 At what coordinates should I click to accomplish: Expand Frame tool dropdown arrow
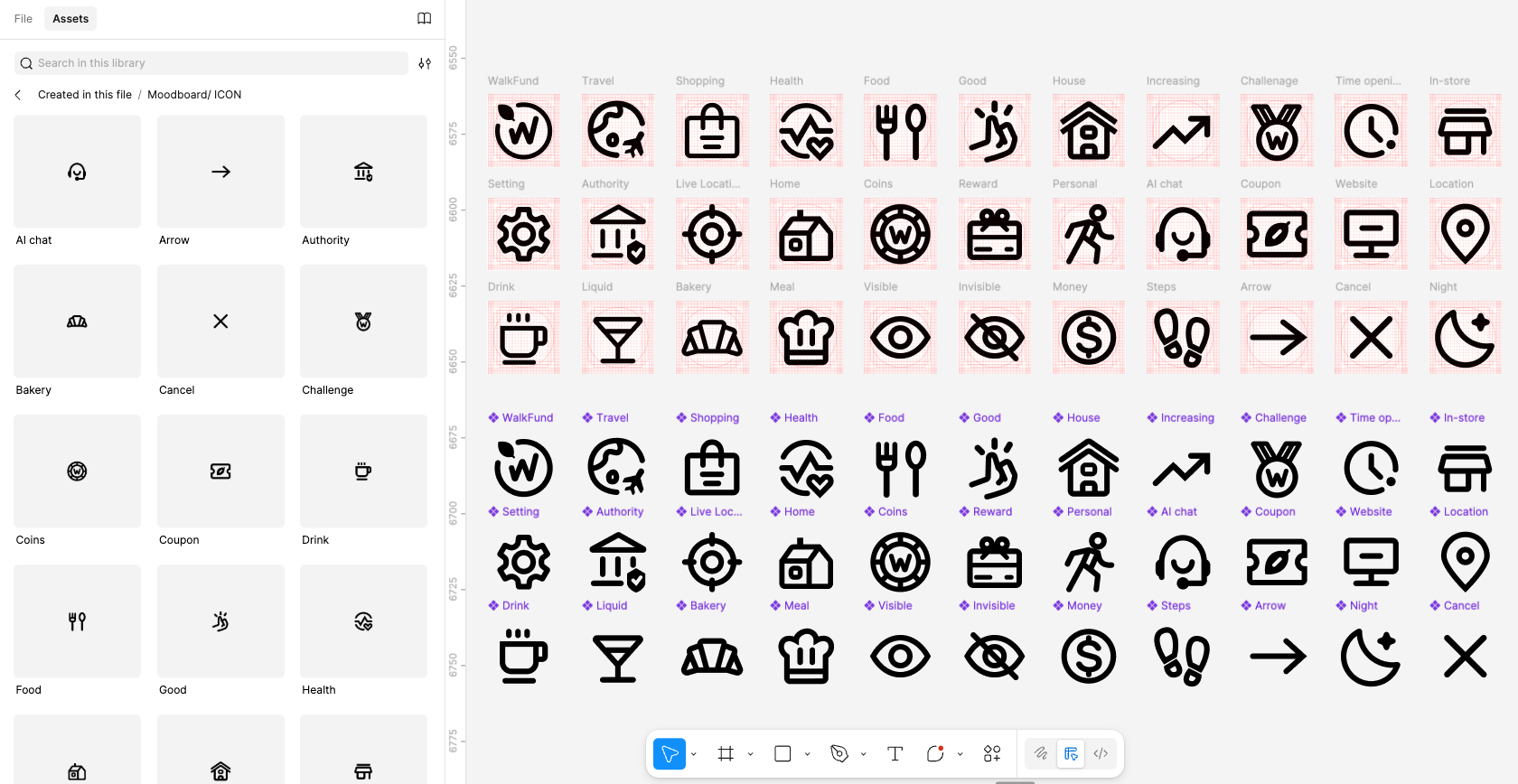point(750,754)
